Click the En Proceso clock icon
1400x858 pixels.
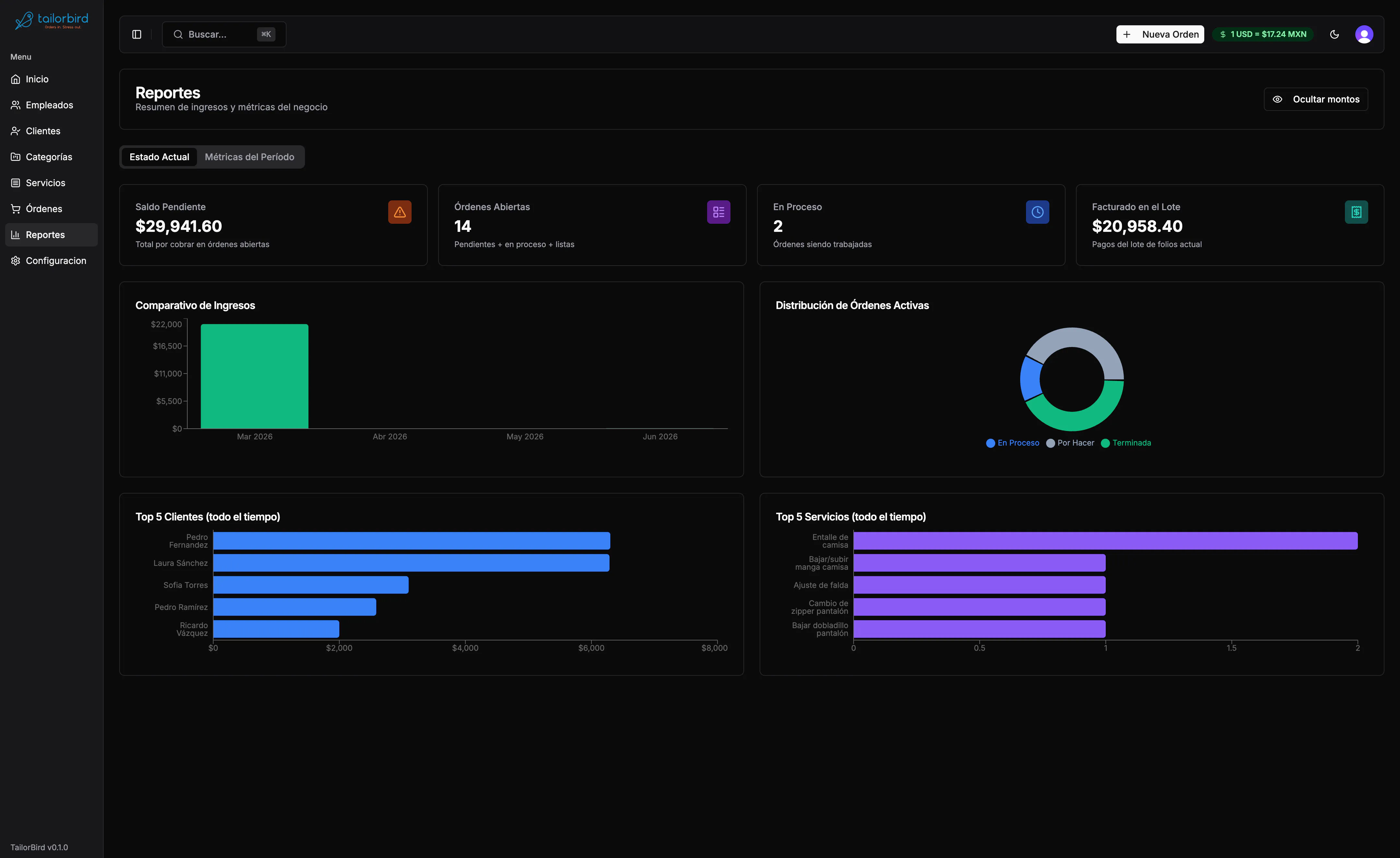tap(1037, 212)
